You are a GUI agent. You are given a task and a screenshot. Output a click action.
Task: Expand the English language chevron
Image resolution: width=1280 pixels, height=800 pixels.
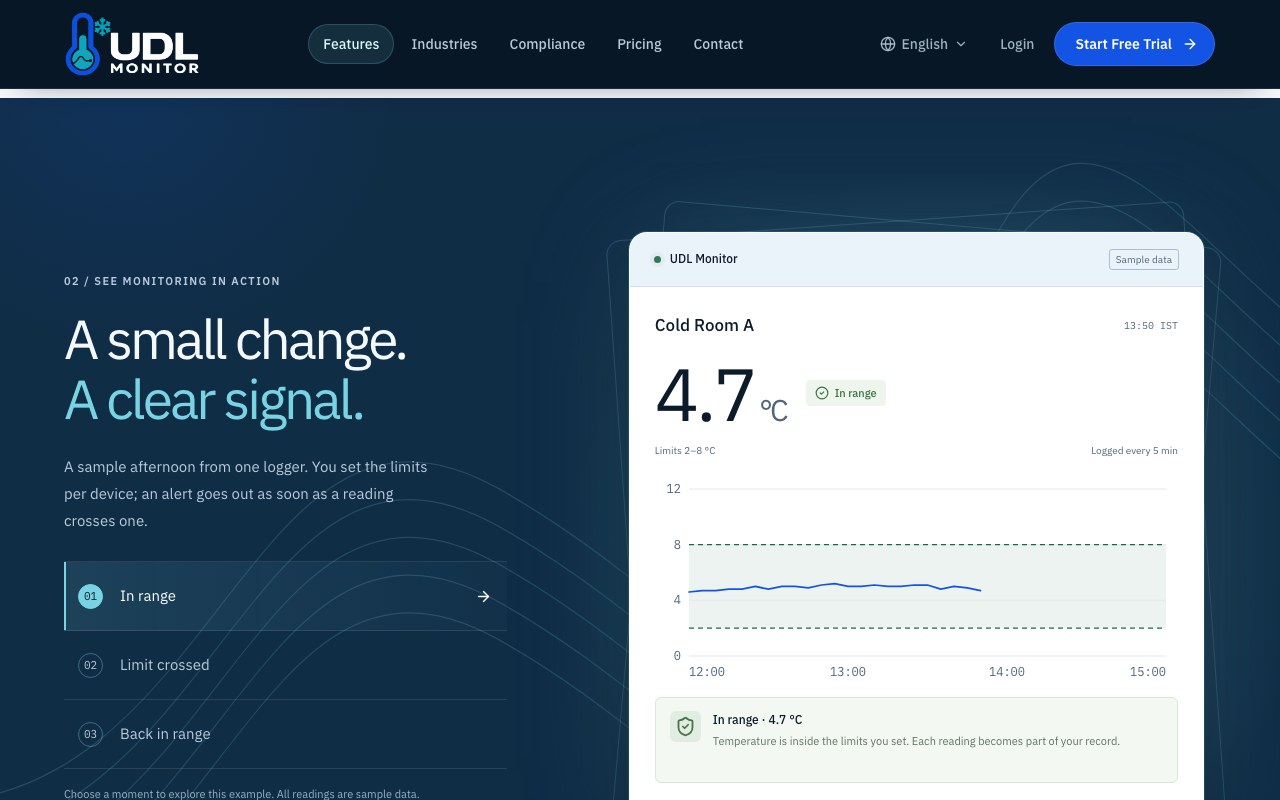(x=961, y=44)
